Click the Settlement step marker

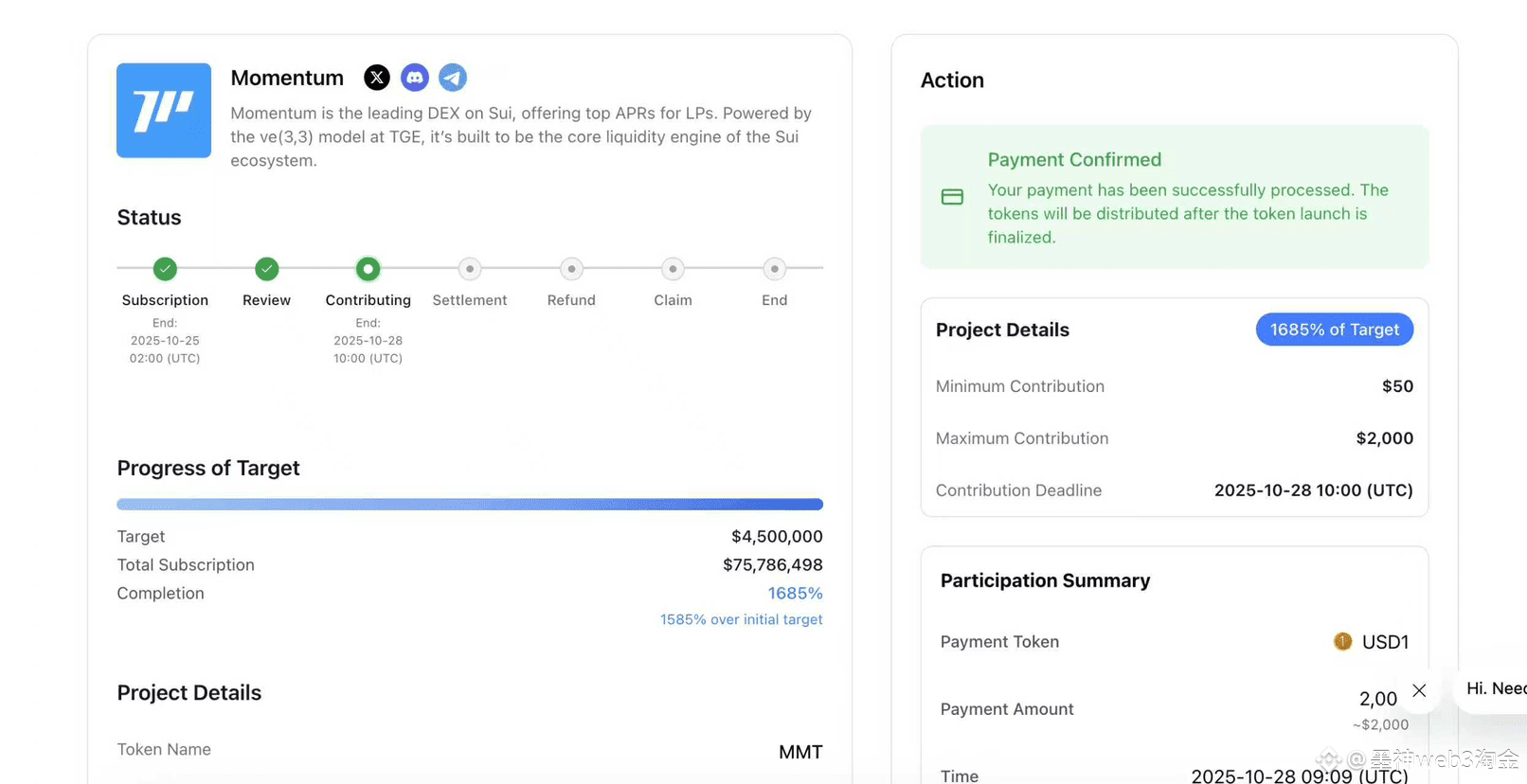tap(470, 269)
